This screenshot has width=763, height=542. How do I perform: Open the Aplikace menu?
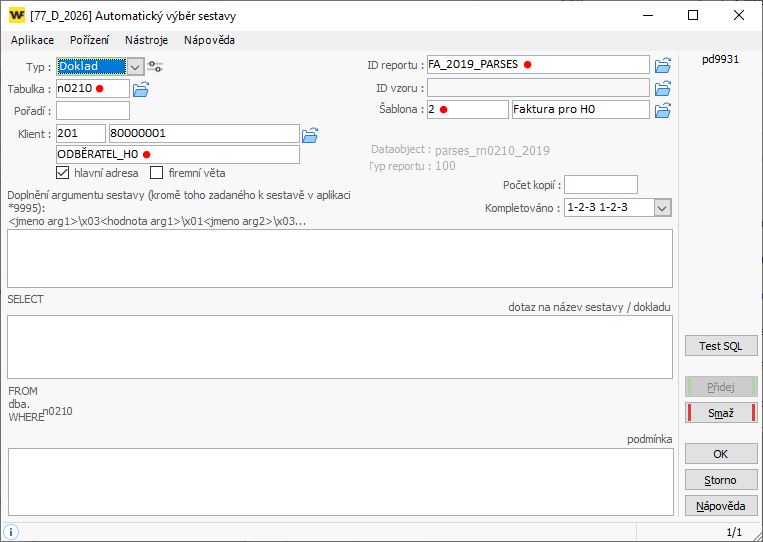coord(32,40)
